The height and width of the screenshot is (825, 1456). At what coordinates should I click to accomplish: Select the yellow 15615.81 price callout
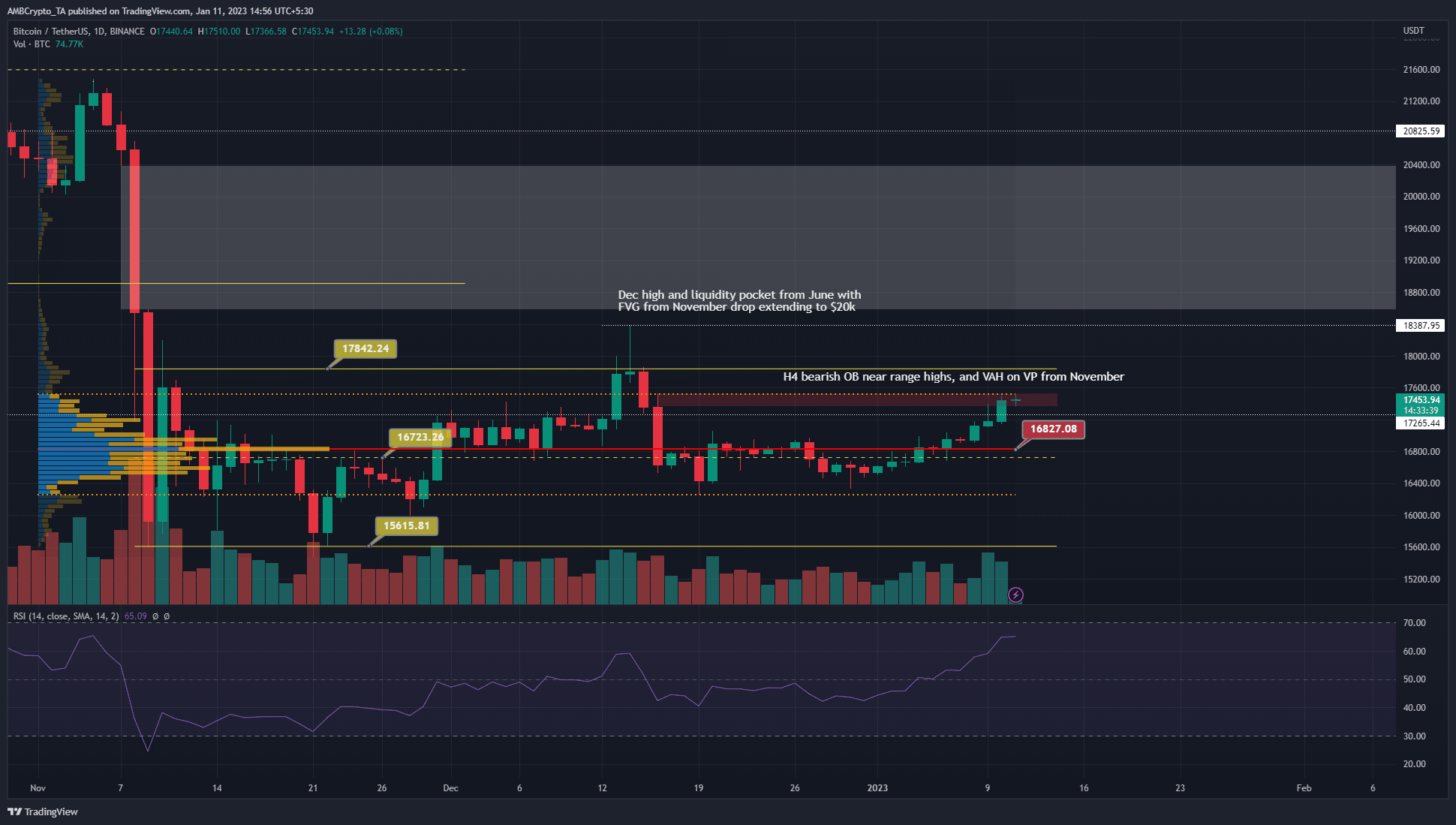(407, 526)
